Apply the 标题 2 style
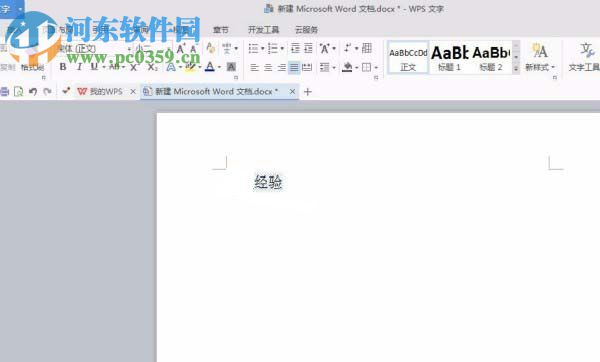Image resolution: width=600 pixels, height=362 pixels. (x=491, y=57)
